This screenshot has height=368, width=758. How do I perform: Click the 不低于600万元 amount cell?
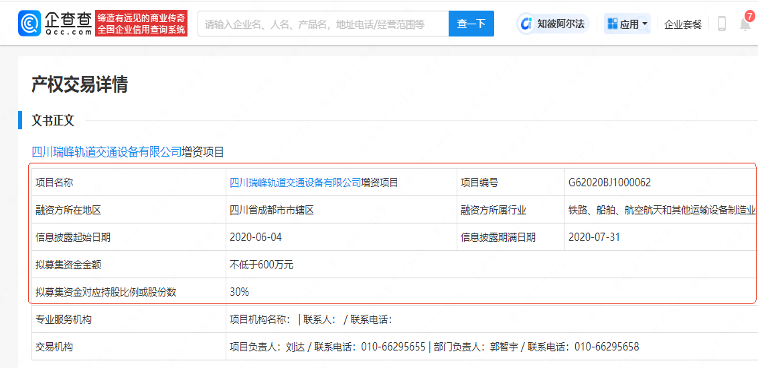[262, 265]
